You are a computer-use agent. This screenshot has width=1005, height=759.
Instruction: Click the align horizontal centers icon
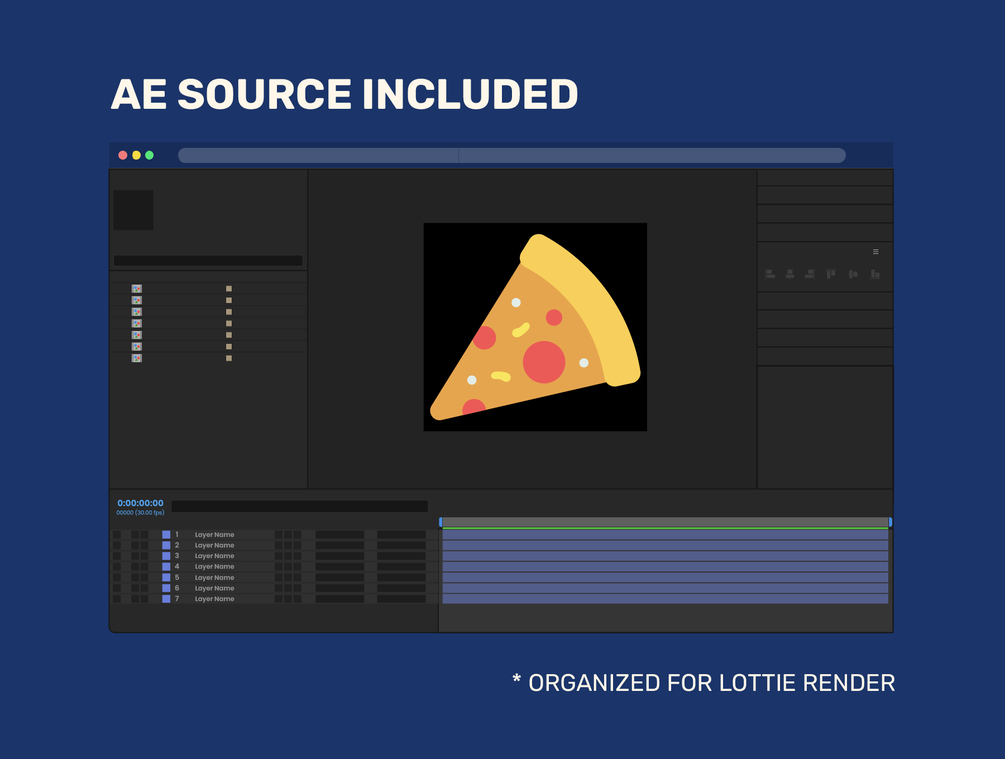coord(790,274)
